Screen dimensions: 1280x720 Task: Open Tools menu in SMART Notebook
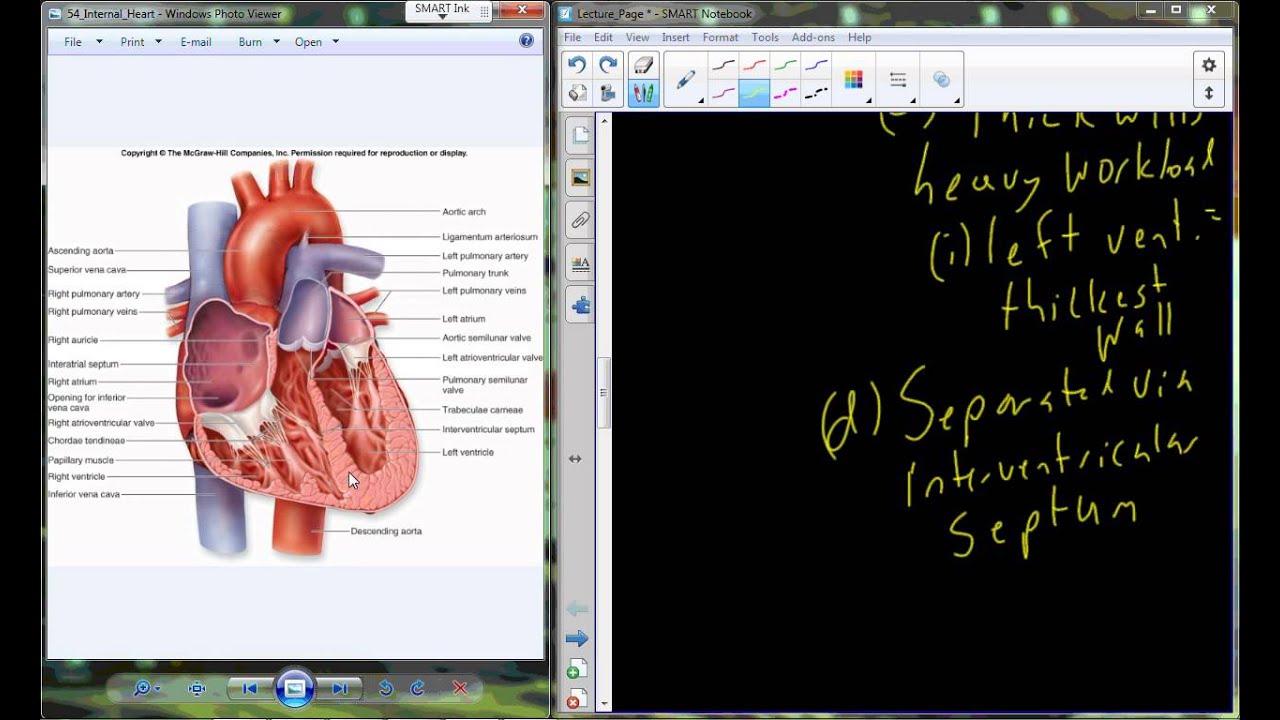tap(765, 37)
